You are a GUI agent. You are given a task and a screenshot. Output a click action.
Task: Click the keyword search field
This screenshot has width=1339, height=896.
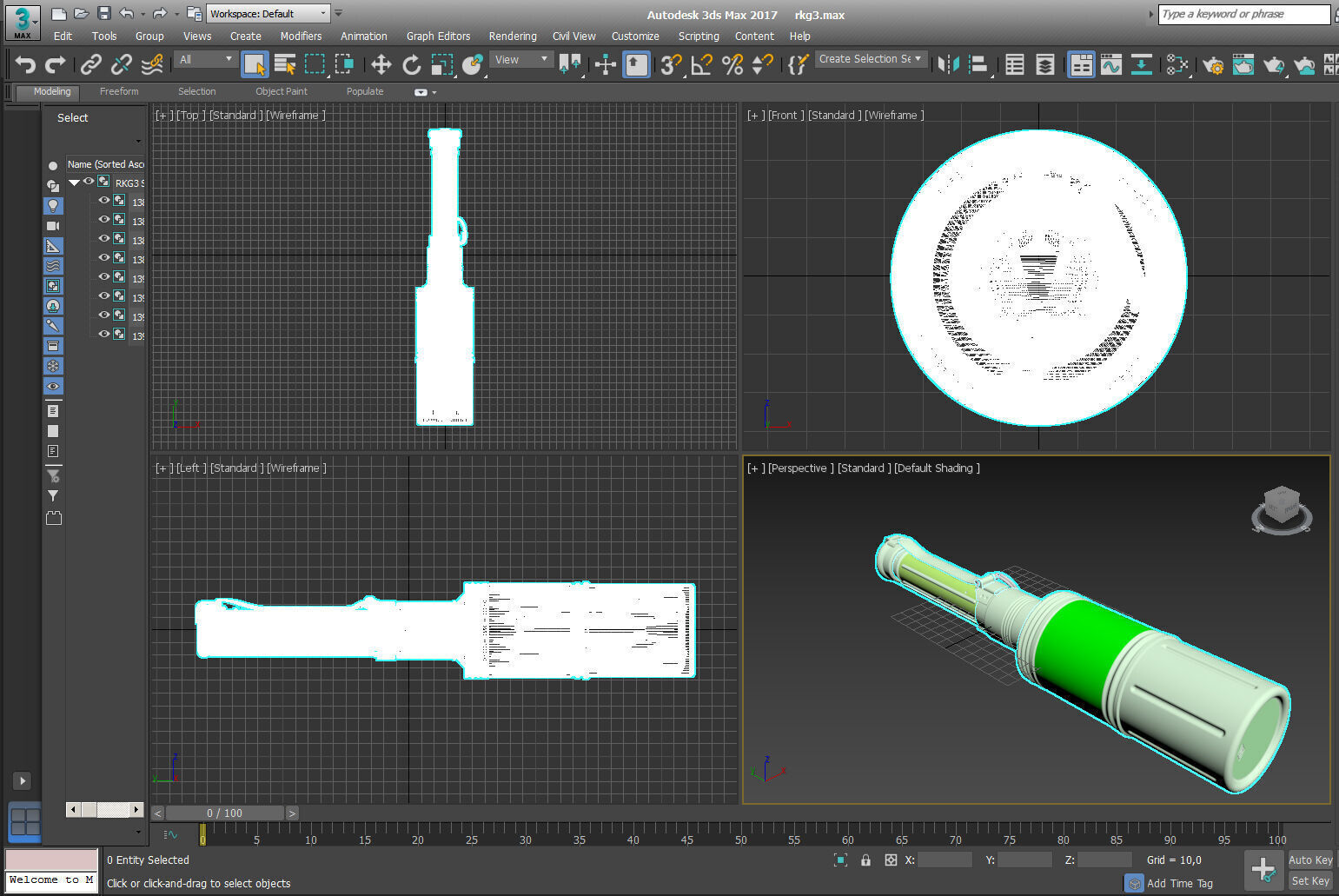click(1243, 14)
